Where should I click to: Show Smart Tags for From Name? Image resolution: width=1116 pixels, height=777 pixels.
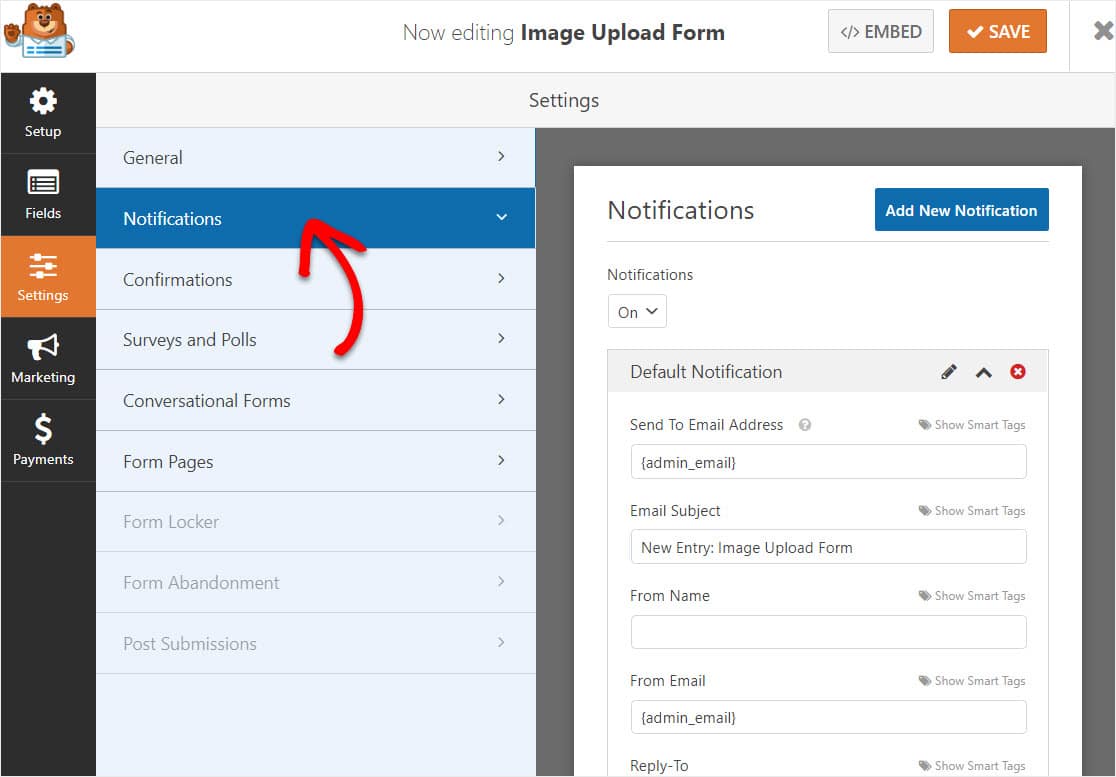click(x=972, y=596)
